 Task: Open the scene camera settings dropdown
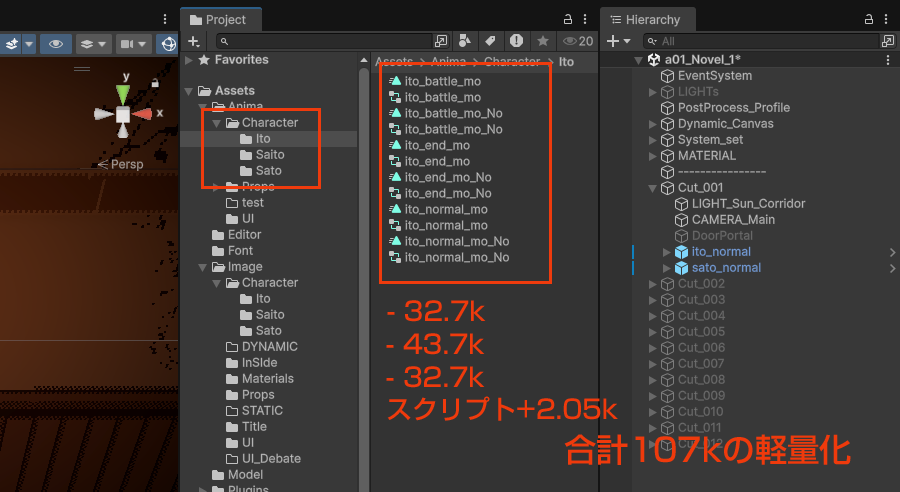pyautogui.click(x=133, y=44)
